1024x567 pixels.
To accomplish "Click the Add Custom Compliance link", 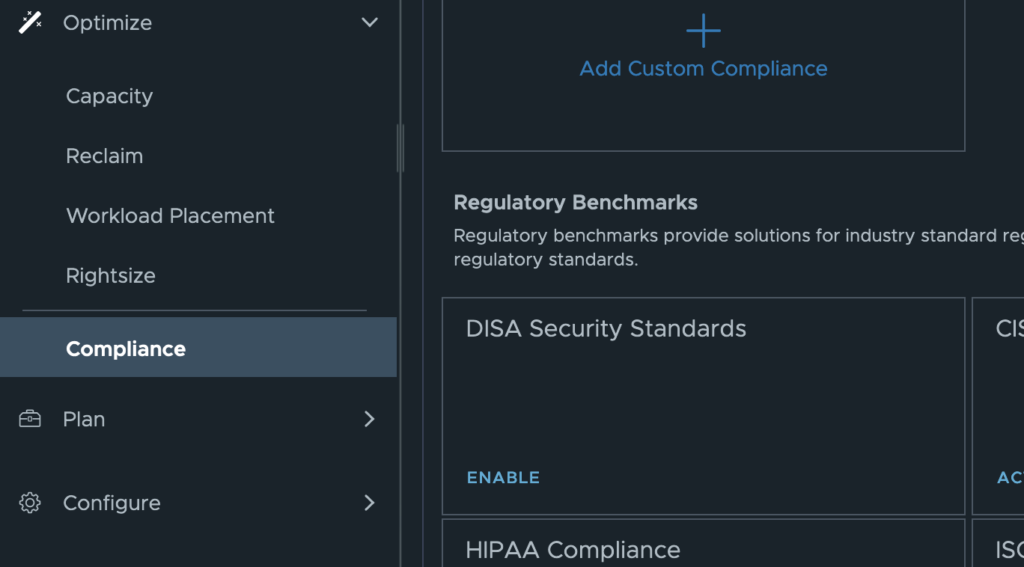I will click(703, 69).
